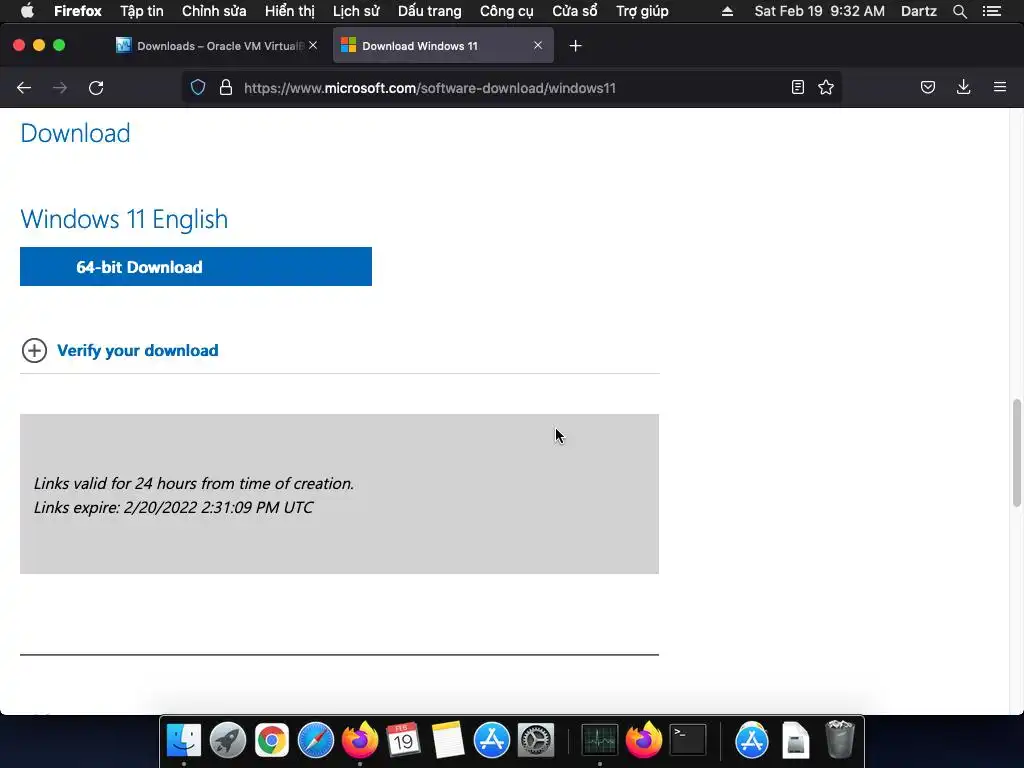1024x768 pixels.
Task: Open Terminal from the Dock
Action: coord(688,741)
